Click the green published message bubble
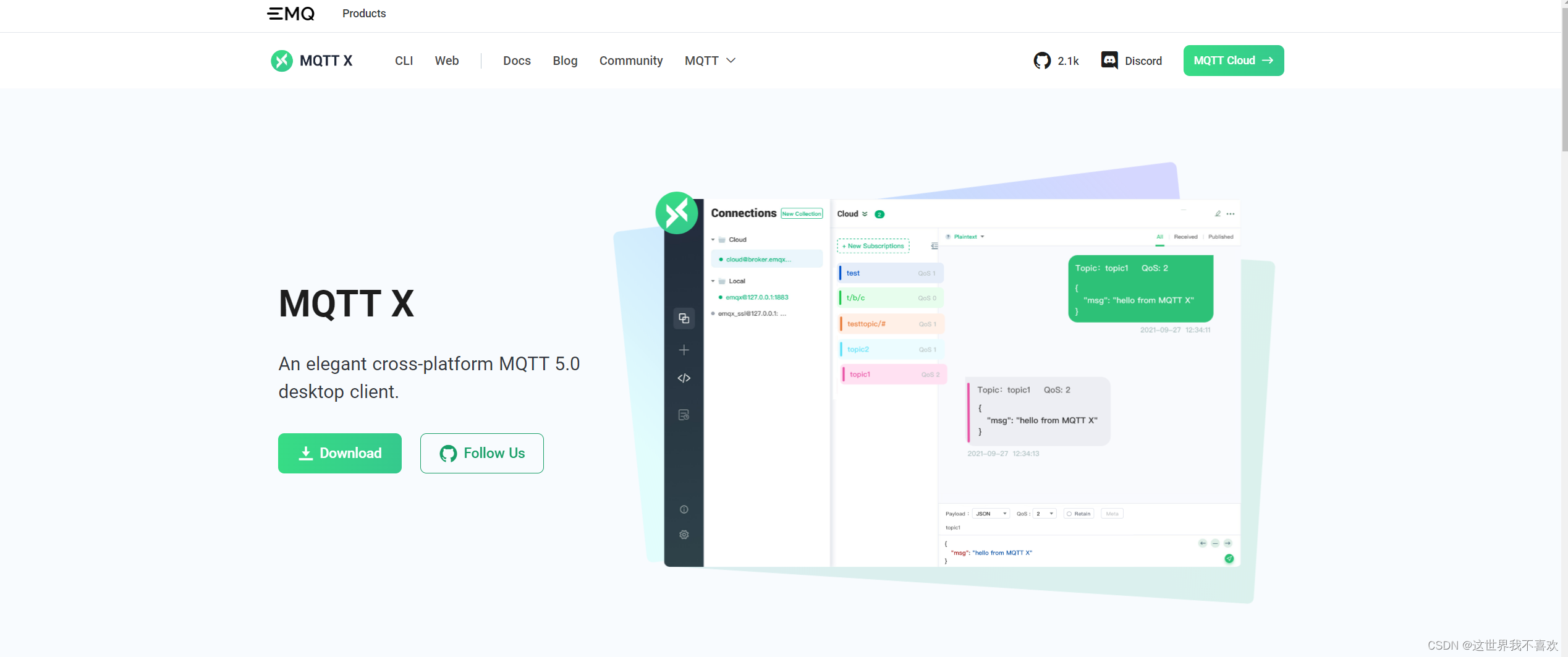 click(x=1140, y=289)
